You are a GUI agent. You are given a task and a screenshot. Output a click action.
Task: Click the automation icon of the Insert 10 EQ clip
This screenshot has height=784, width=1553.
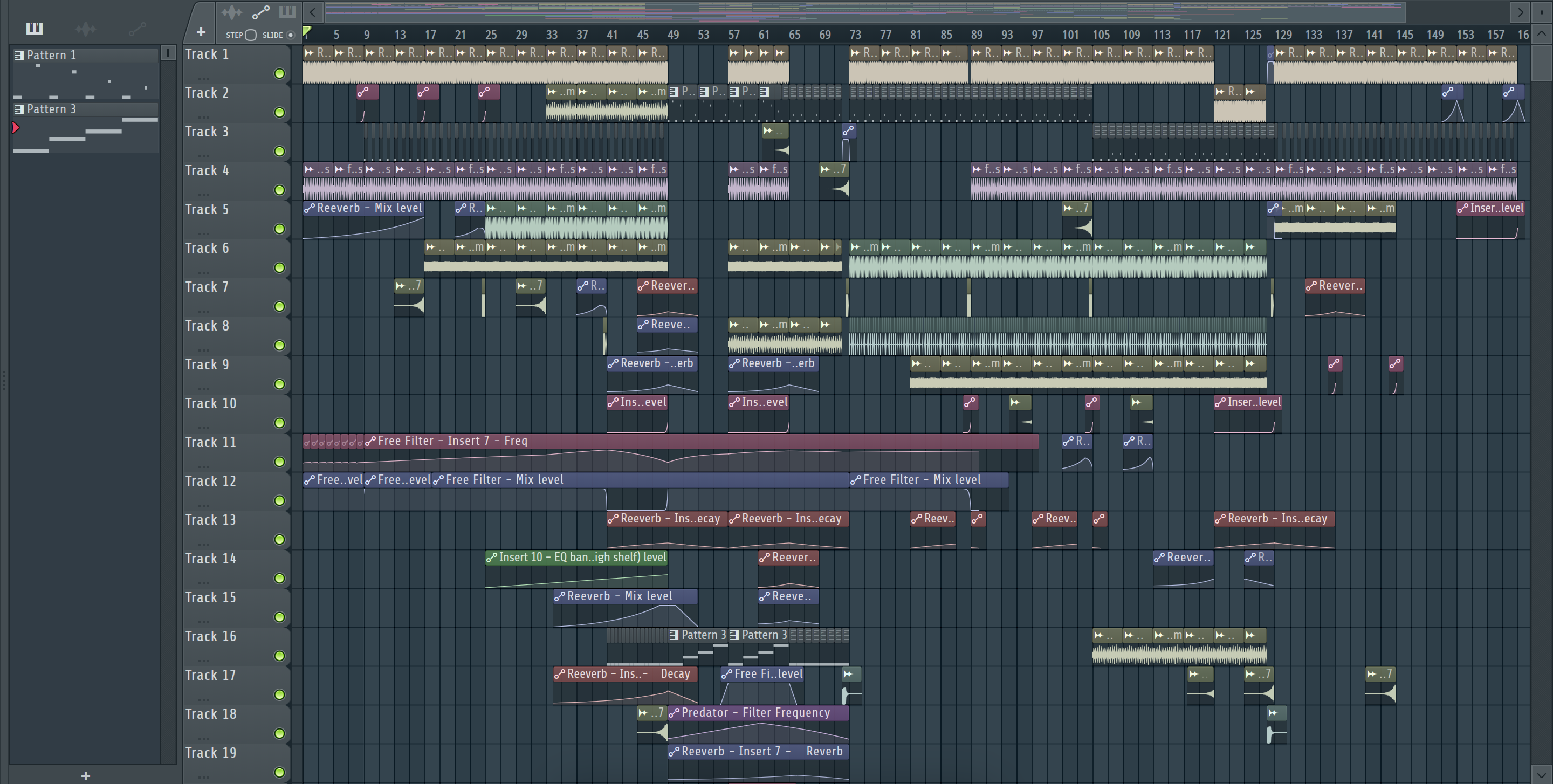(492, 558)
